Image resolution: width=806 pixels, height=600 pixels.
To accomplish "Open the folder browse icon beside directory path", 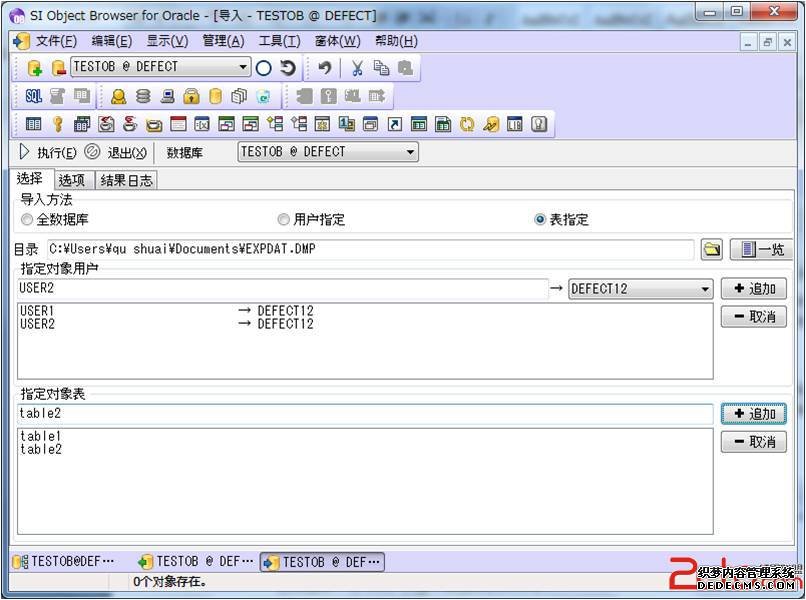I will [711, 249].
